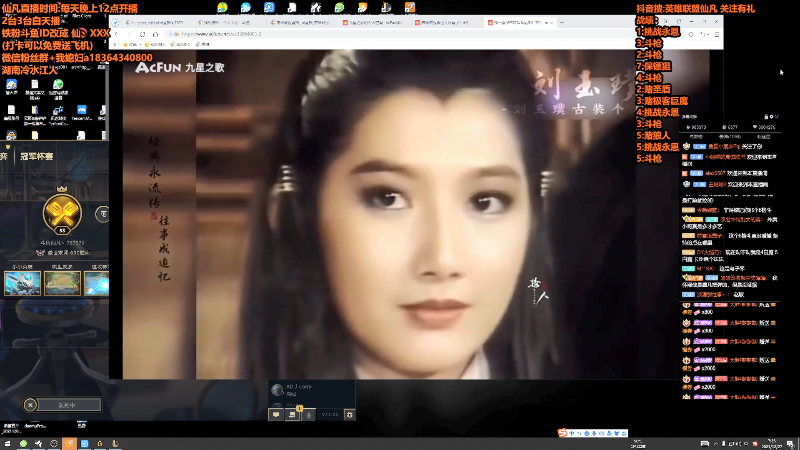Click the browser forward arrow

click(129, 34)
